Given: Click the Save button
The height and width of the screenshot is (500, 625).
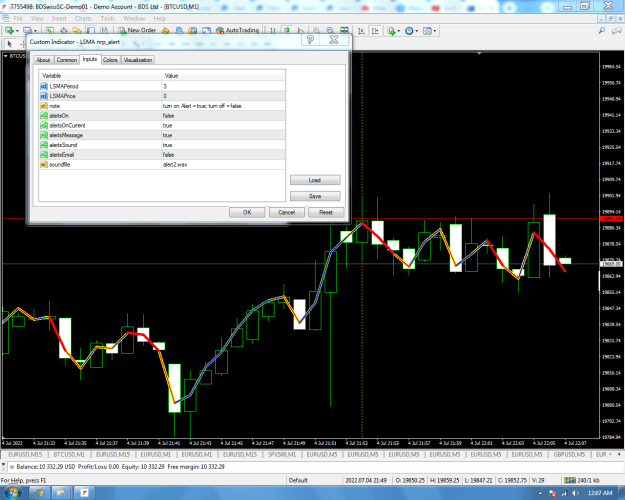Looking at the screenshot, I should [315, 196].
